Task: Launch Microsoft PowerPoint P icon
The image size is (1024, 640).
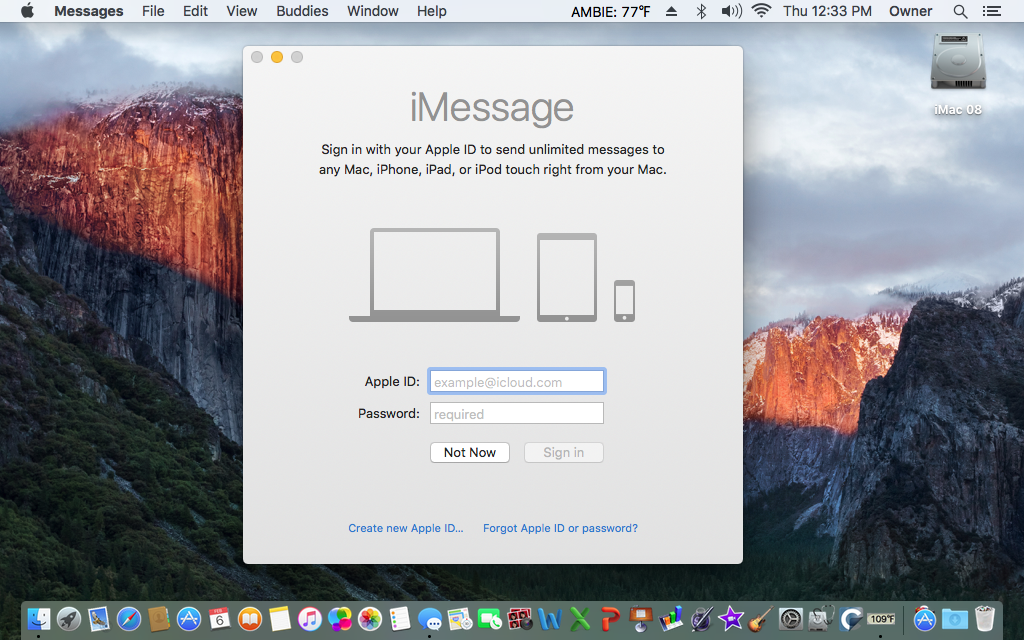Action: [610, 618]
